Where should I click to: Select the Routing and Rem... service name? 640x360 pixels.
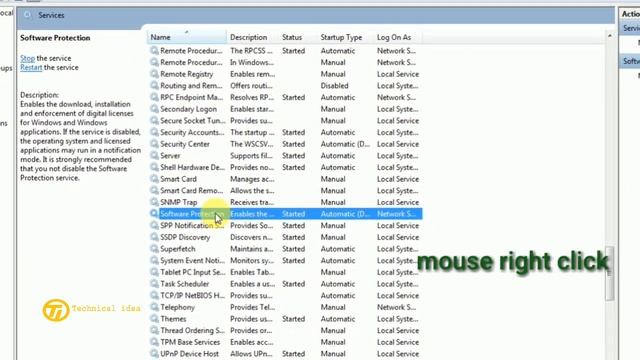[x=191, y=86]
